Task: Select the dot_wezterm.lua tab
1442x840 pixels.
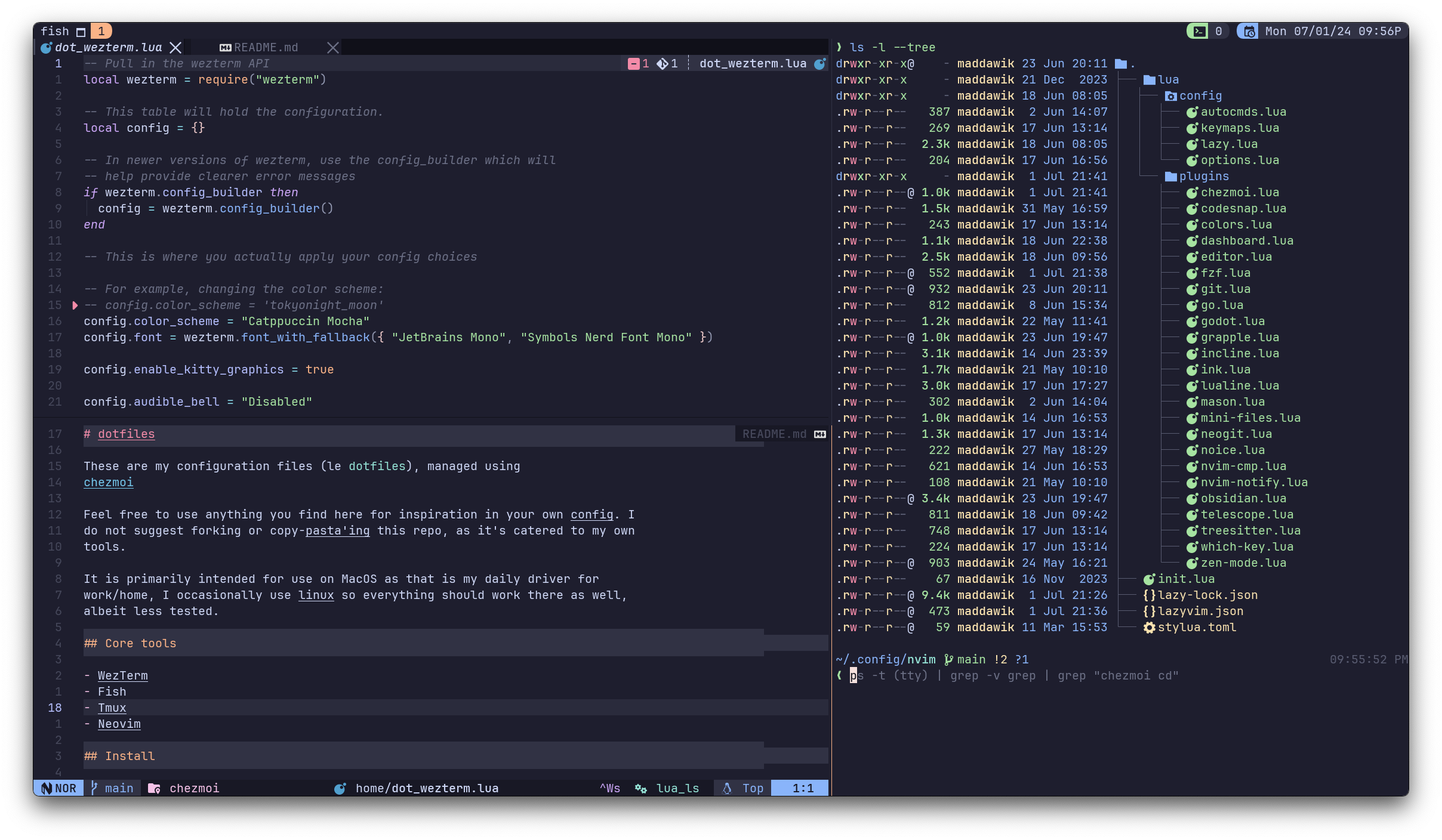Action: coord(109,47)
